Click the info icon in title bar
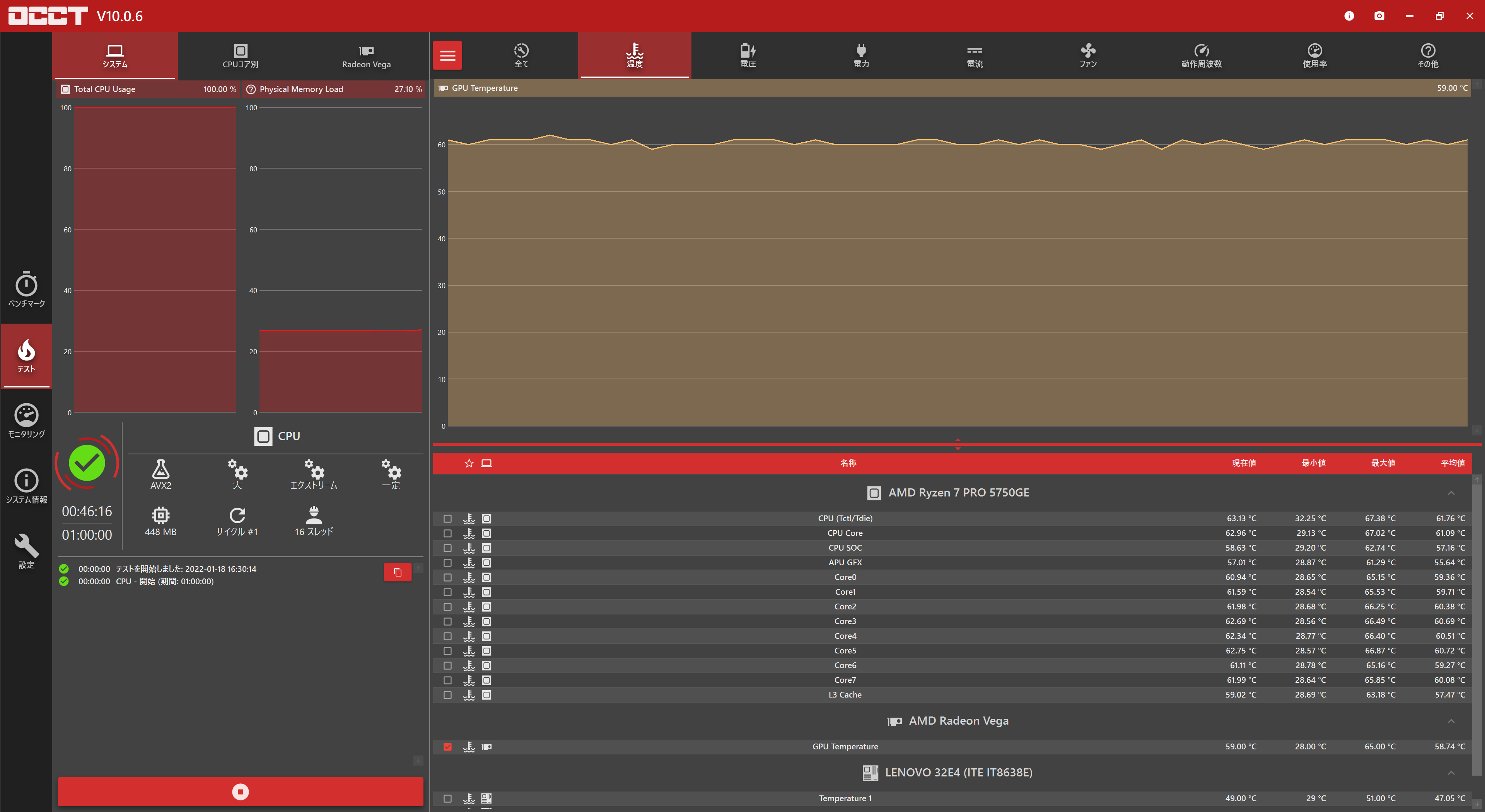Viewport: 1485px width, 812px height. (x=1349, y=15)
